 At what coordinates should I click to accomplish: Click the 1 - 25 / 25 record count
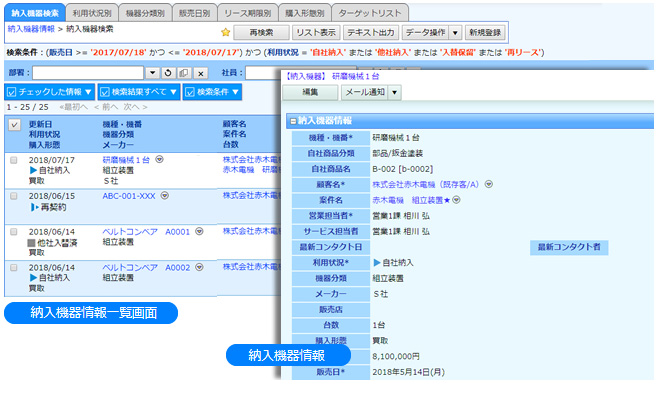[x=27, y=107]
